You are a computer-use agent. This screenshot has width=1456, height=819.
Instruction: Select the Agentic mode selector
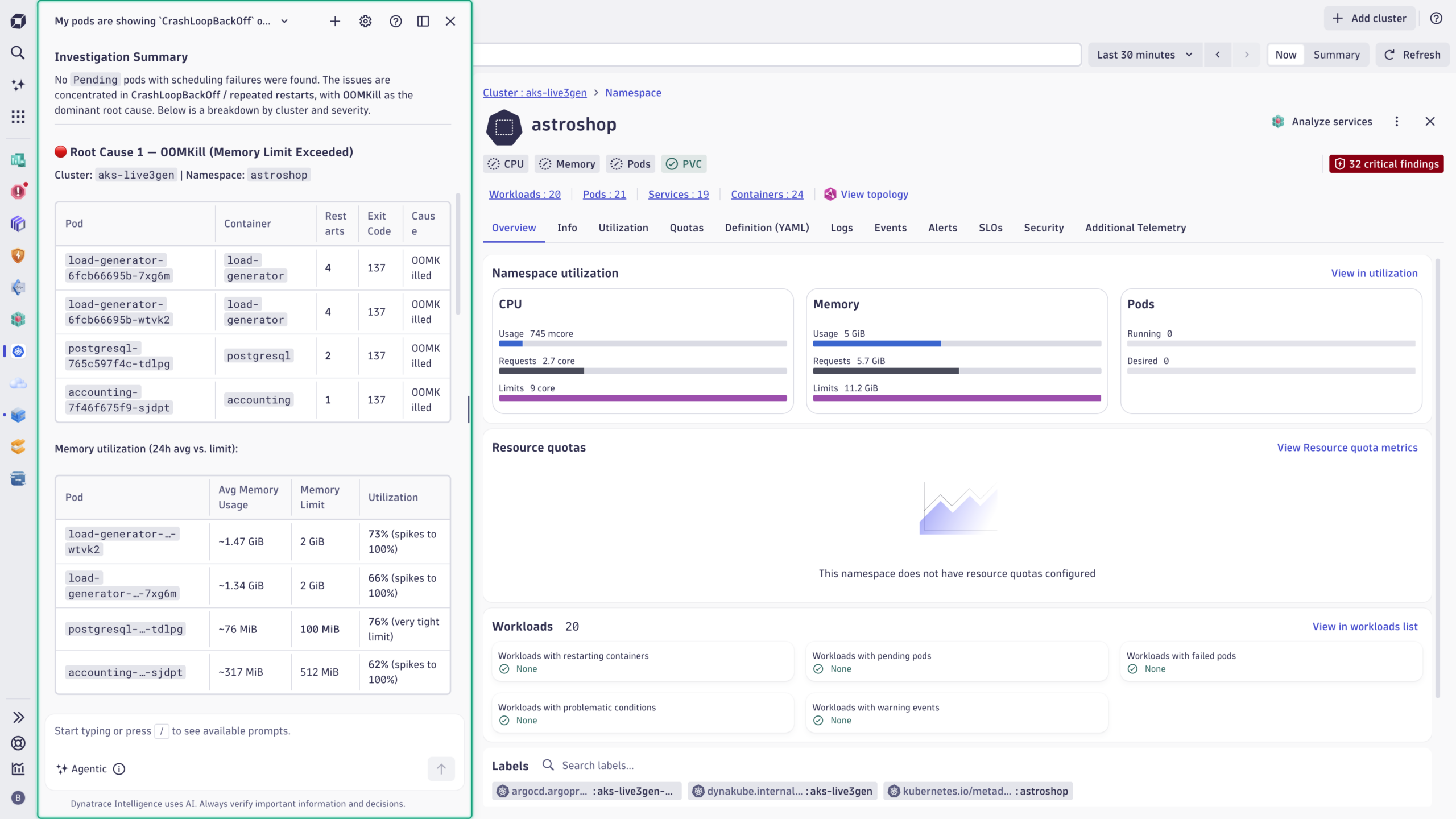coord(82,769)
